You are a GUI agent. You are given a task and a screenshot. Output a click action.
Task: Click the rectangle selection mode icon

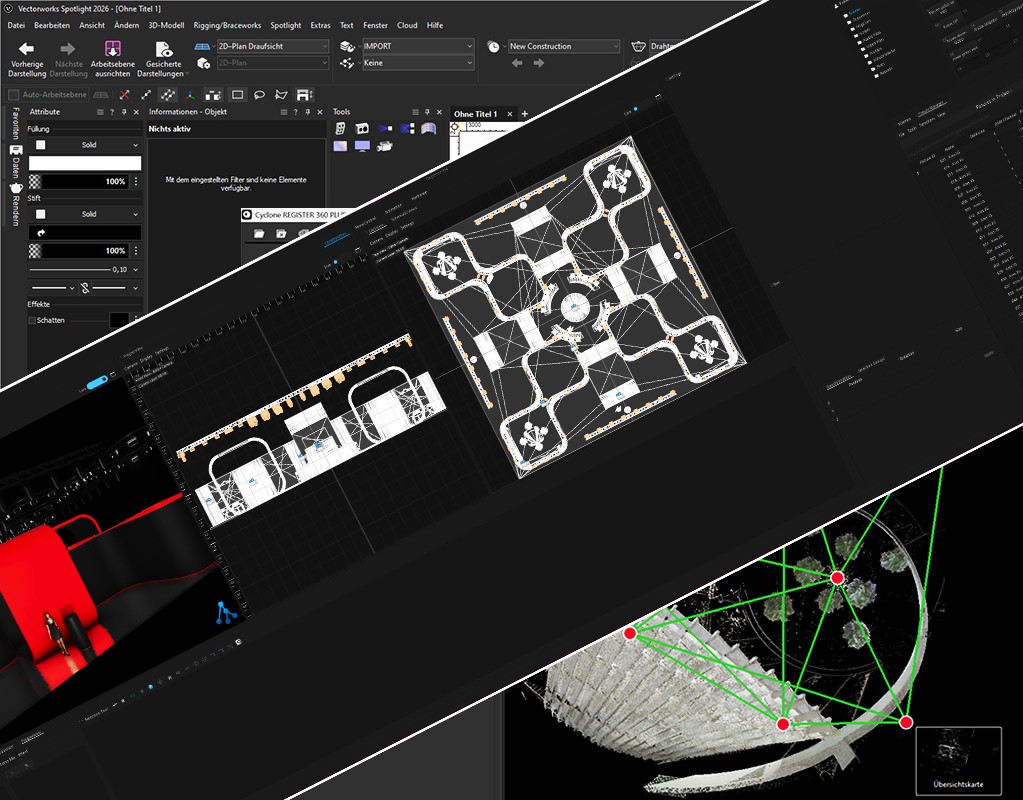(237, 95)
